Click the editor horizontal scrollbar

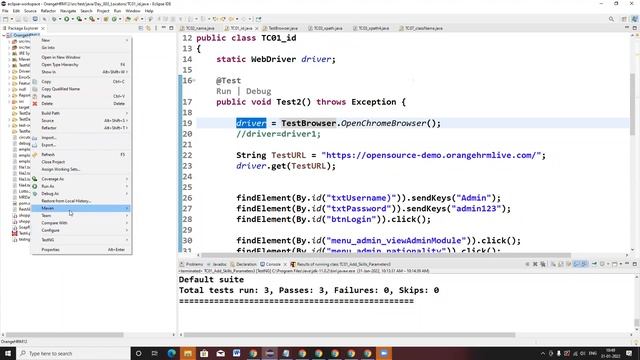tap(386, 256)
